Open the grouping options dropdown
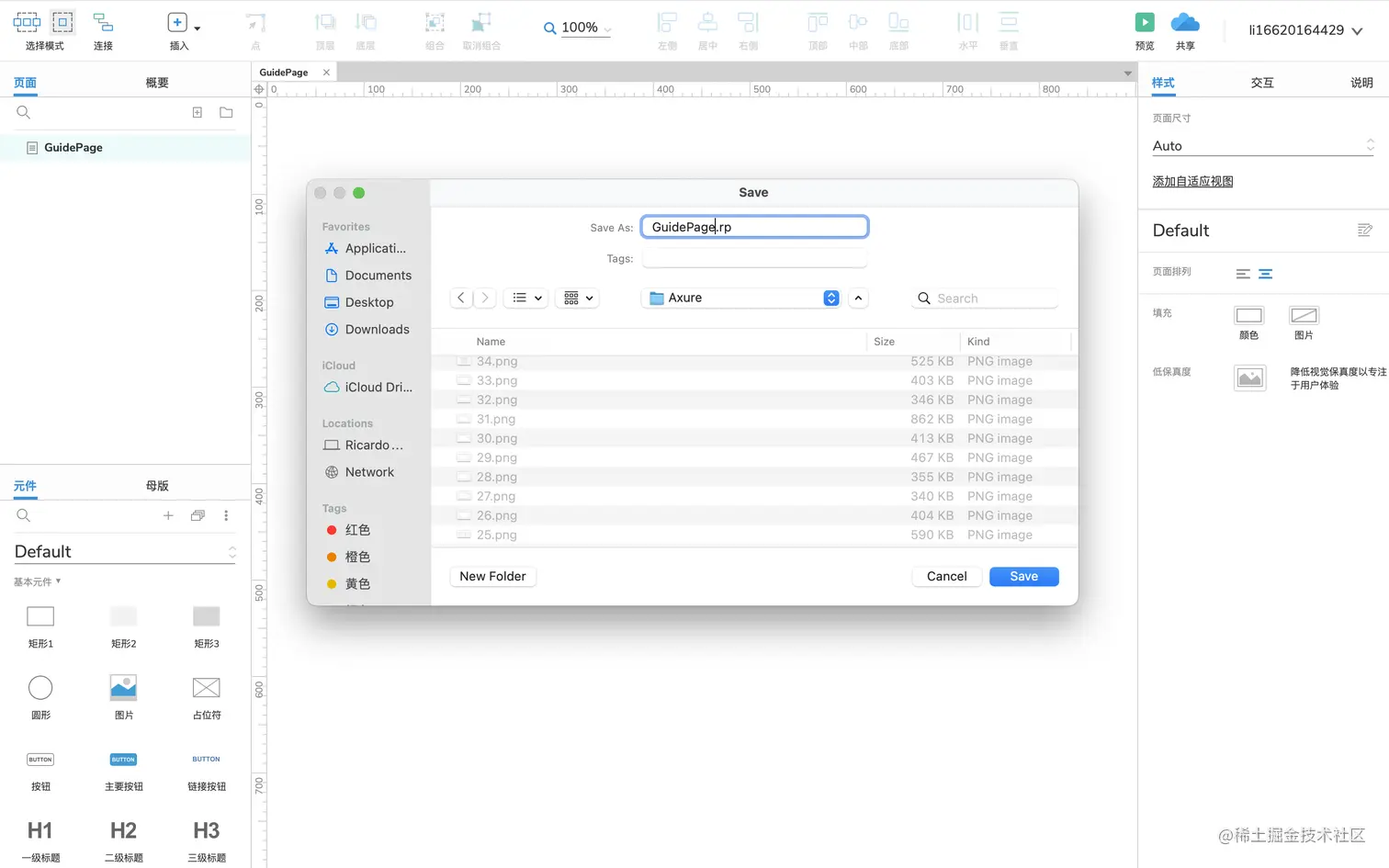 click(579, 298)
